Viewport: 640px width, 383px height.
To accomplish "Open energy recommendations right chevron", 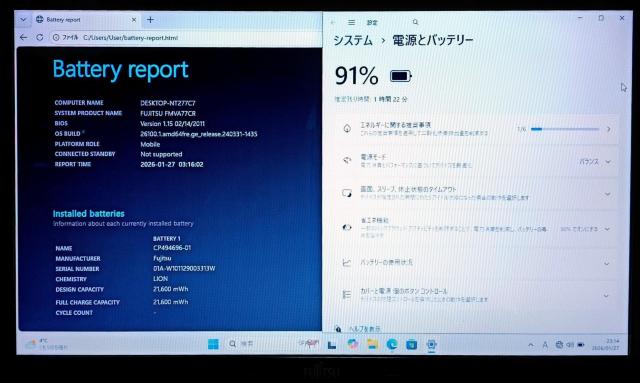I will [608, 129].
